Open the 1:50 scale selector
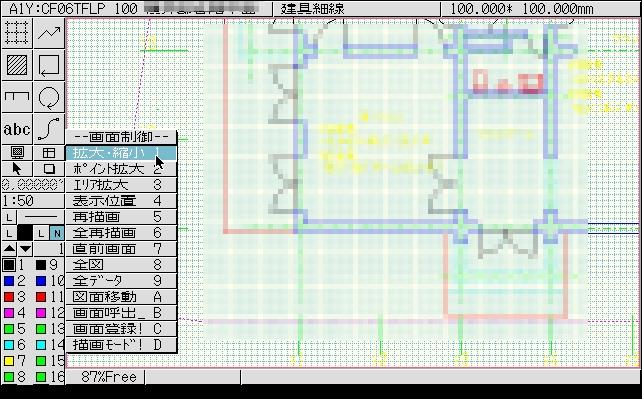 tap(33, 201)
